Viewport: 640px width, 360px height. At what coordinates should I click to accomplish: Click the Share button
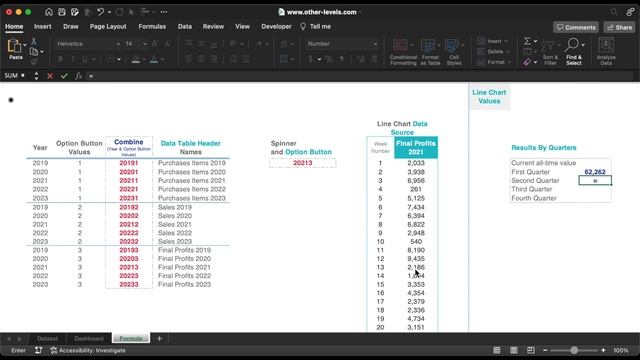click(619, 27)
